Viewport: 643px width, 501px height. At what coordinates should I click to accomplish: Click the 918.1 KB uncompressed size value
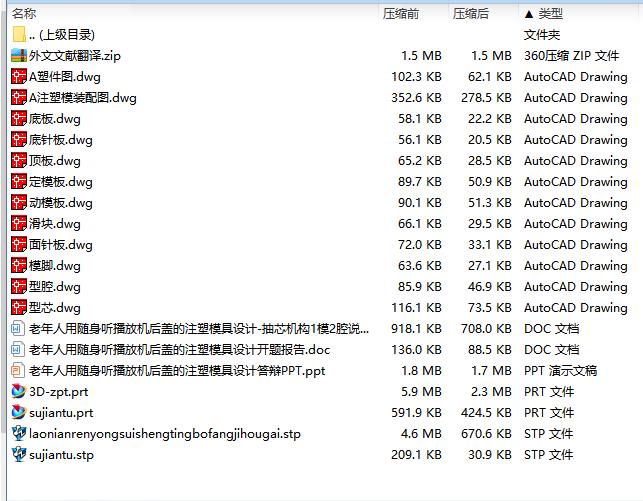(416, 329)
